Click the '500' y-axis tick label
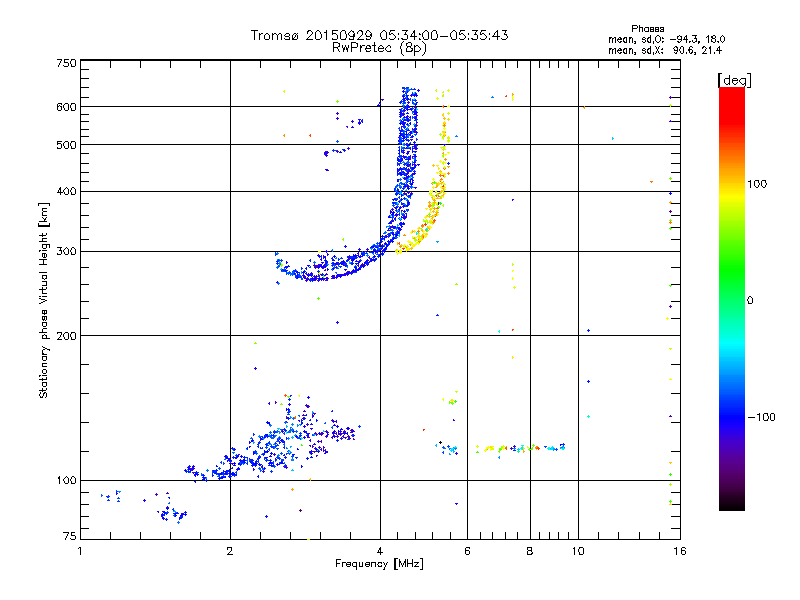This screenshot has width=800, height=600. (66, 145)
